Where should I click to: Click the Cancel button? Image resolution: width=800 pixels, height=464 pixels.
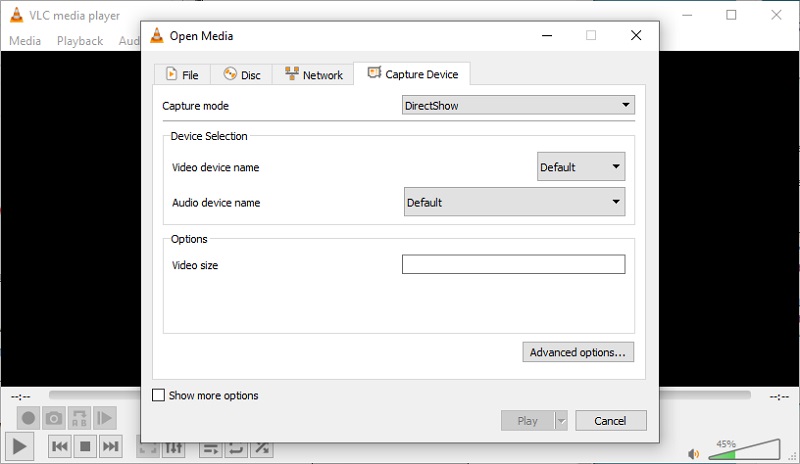point(610,421)
